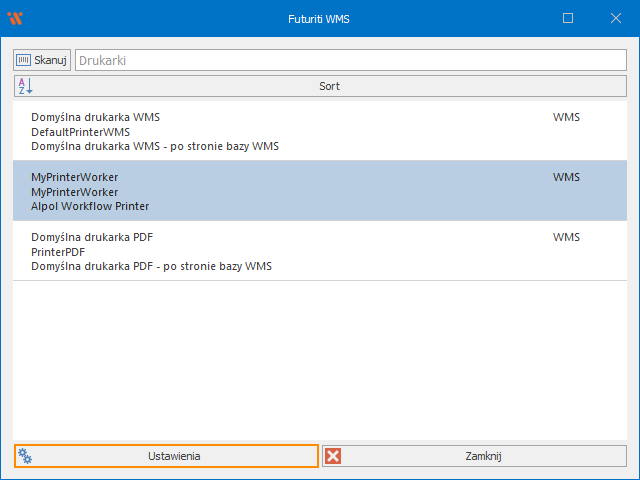The width and height of the screenshot is (640, 480).
Task: Click the red X icon beside Zamknij
Action: coord(333,456)
